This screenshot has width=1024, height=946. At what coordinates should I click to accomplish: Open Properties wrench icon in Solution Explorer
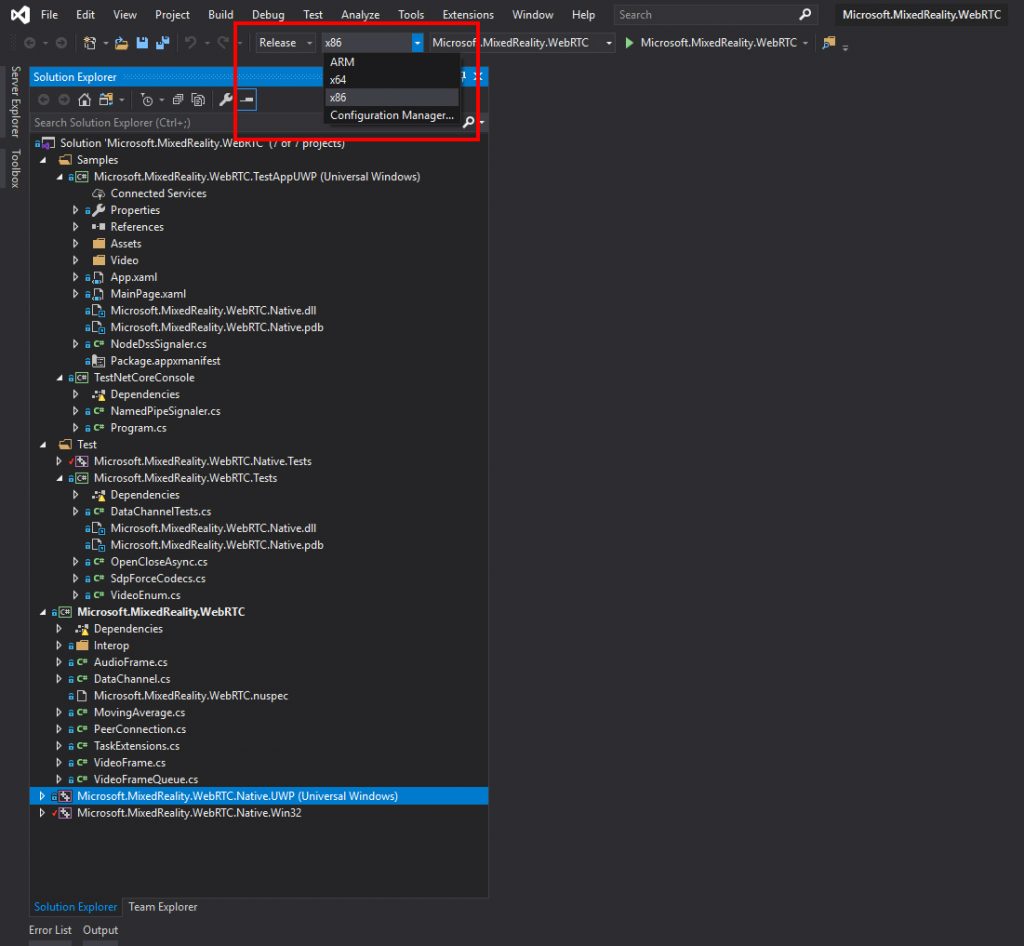(x=225, y=100)
